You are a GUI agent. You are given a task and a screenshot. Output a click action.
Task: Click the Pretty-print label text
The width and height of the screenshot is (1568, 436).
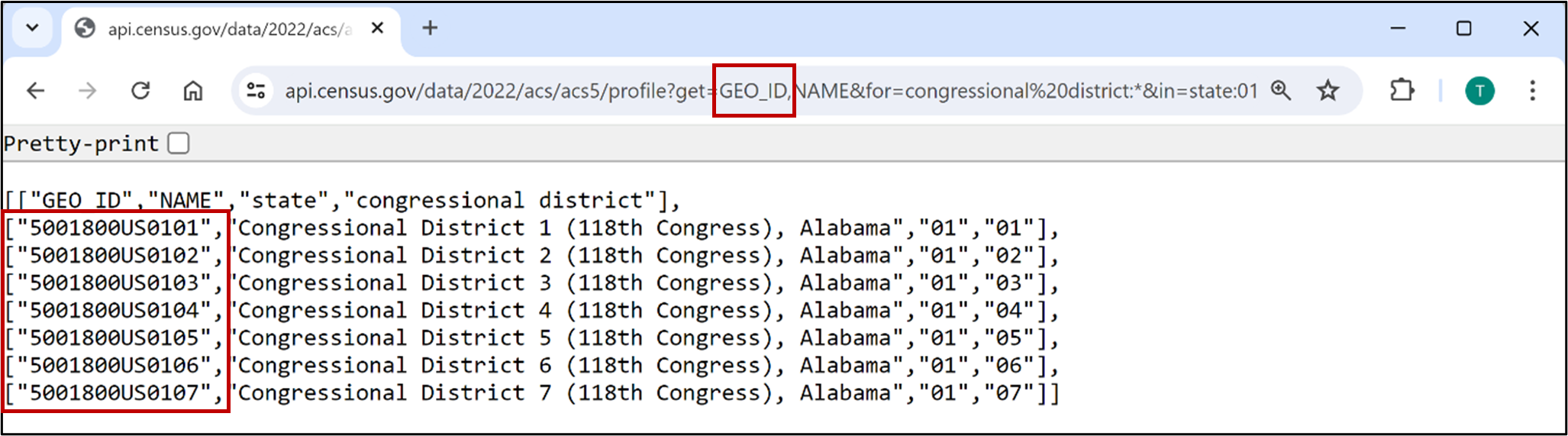point(81,144)
